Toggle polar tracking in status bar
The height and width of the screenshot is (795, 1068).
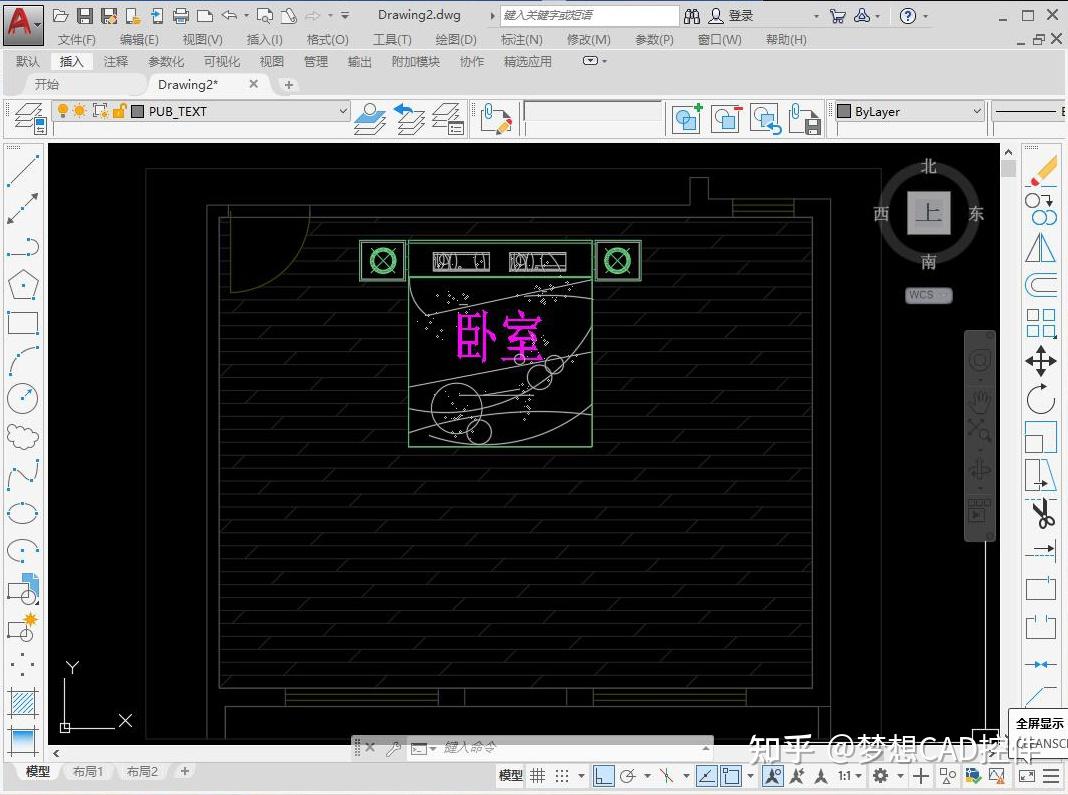(x=628, y=776)
